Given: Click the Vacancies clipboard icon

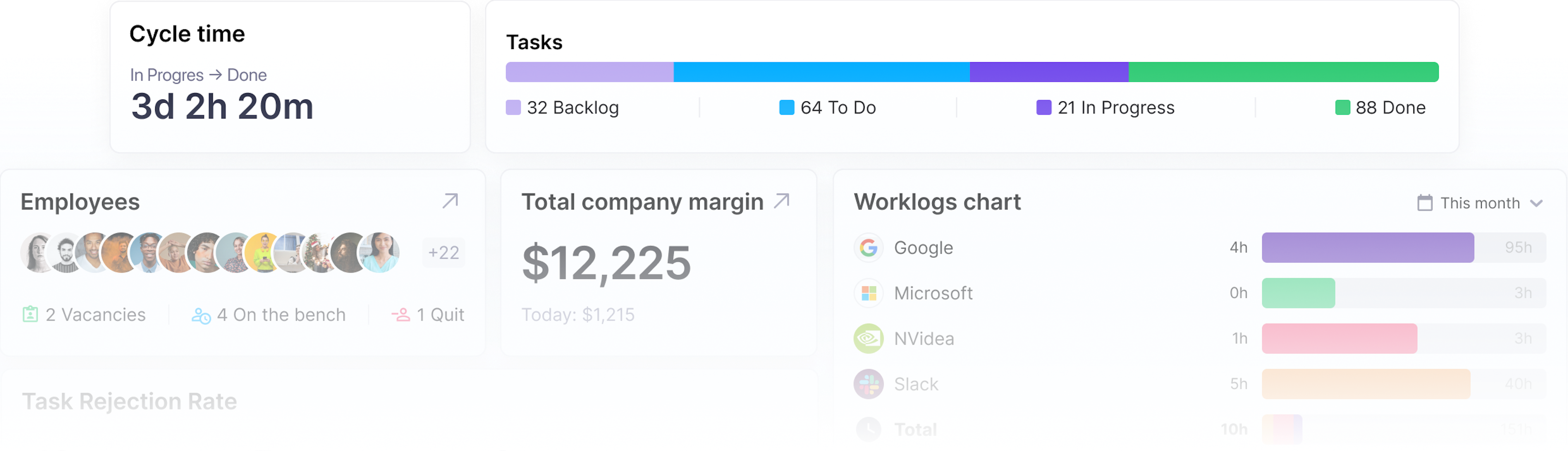Looking at the screenshot, I should tap(30, 315).
